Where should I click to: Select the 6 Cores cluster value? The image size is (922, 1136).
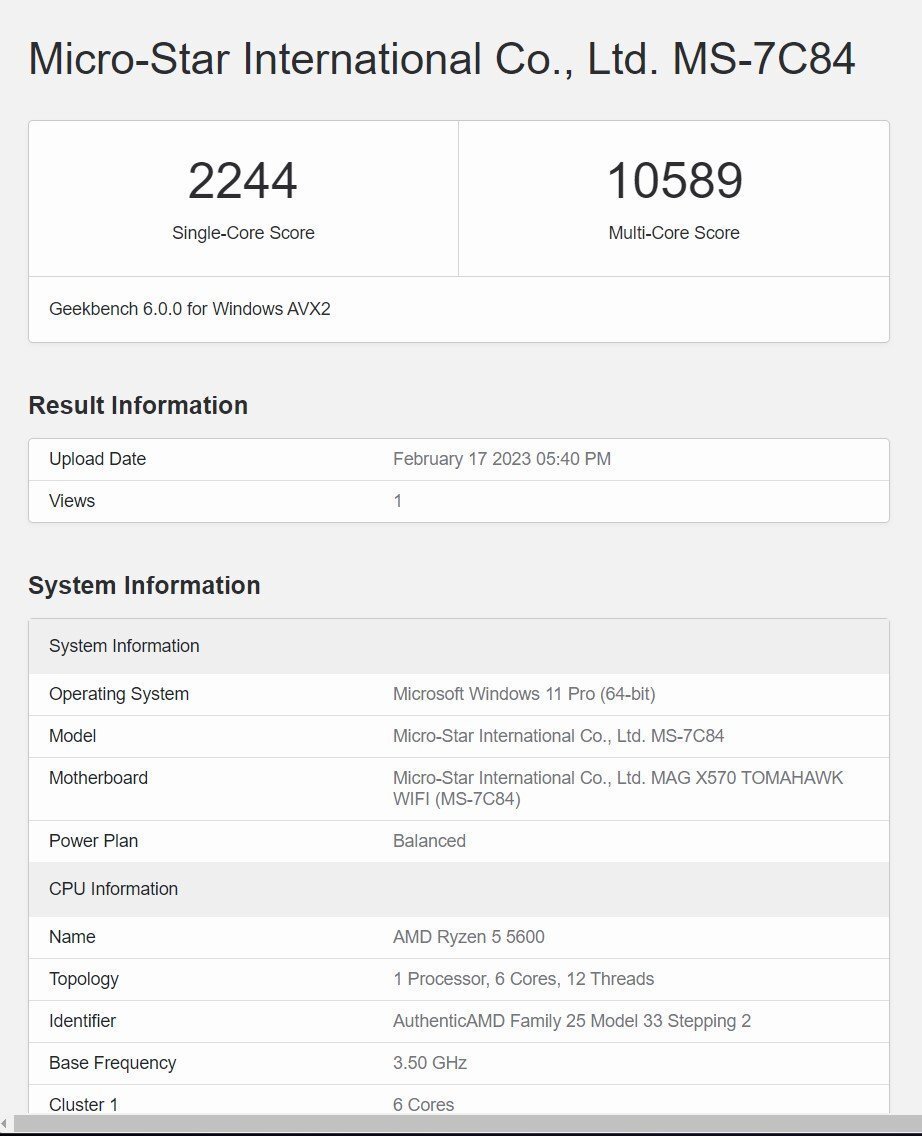click(424, 1104)
